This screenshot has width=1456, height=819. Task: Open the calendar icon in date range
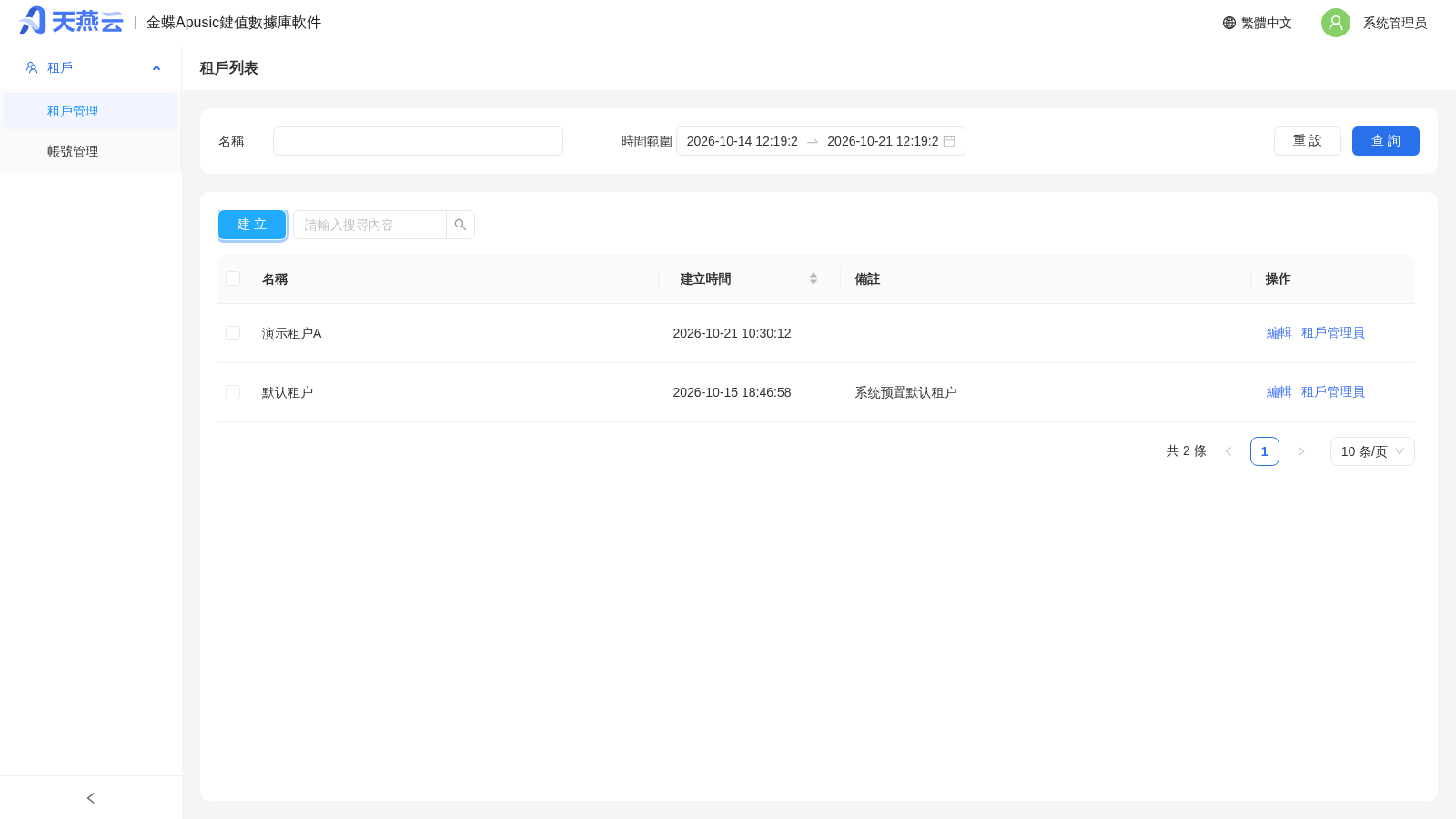(949, 141)
